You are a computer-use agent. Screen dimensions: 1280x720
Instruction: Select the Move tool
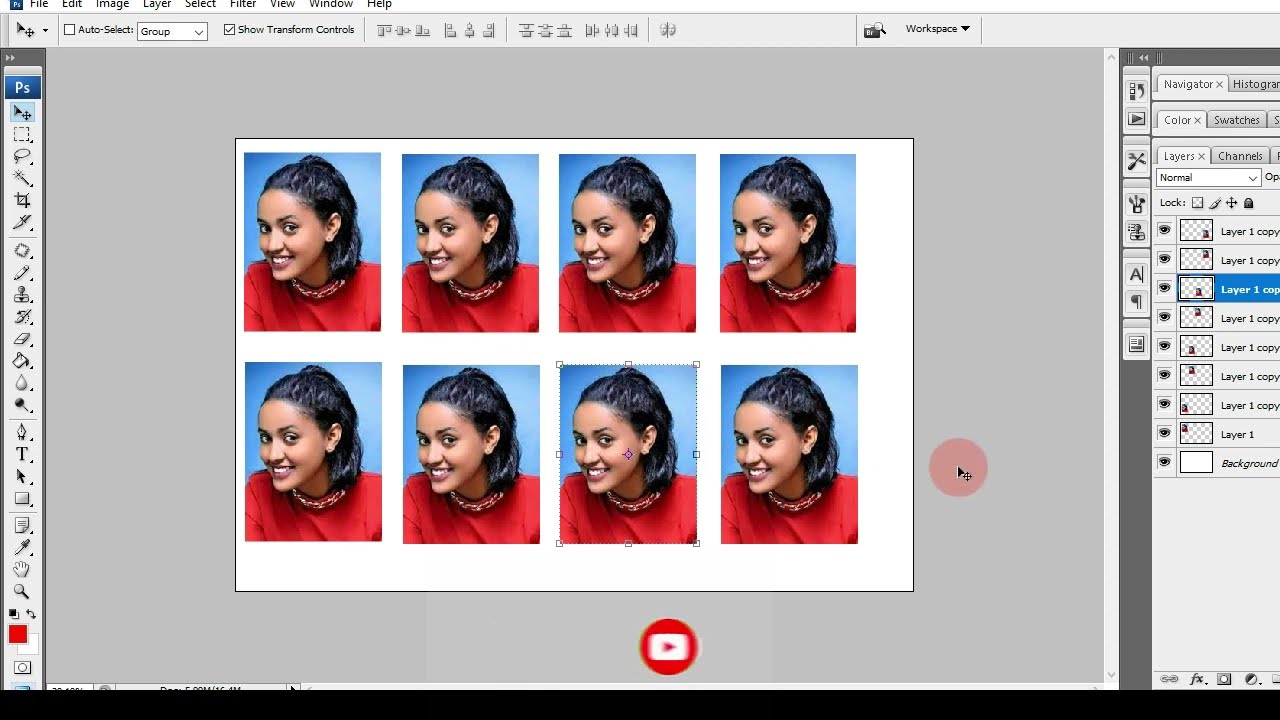(22, 113)
